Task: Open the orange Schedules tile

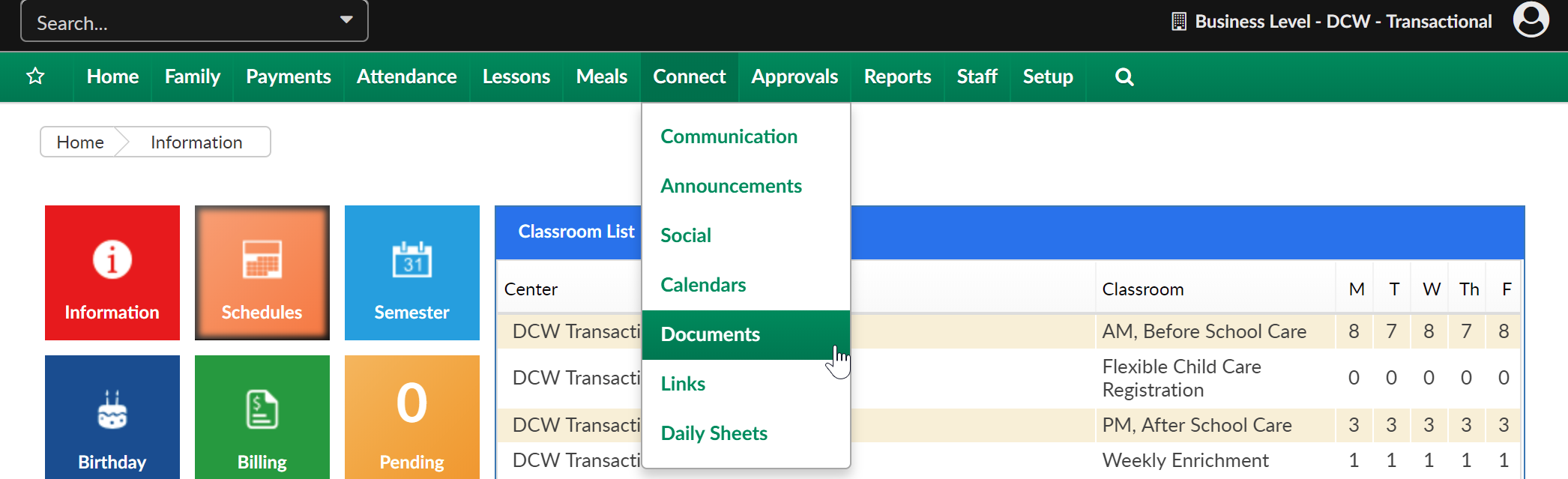Action: (x=262, y=273)
